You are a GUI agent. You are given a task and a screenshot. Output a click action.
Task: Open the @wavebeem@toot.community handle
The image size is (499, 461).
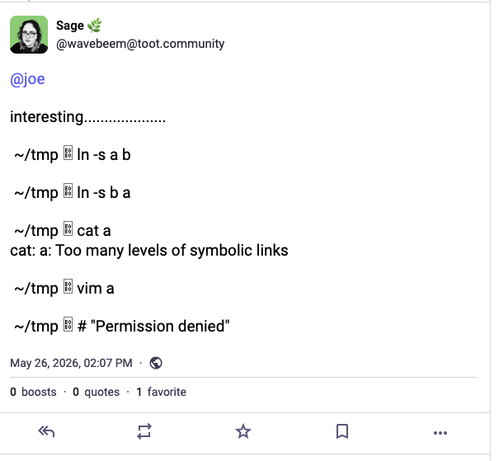coord(140,44)
